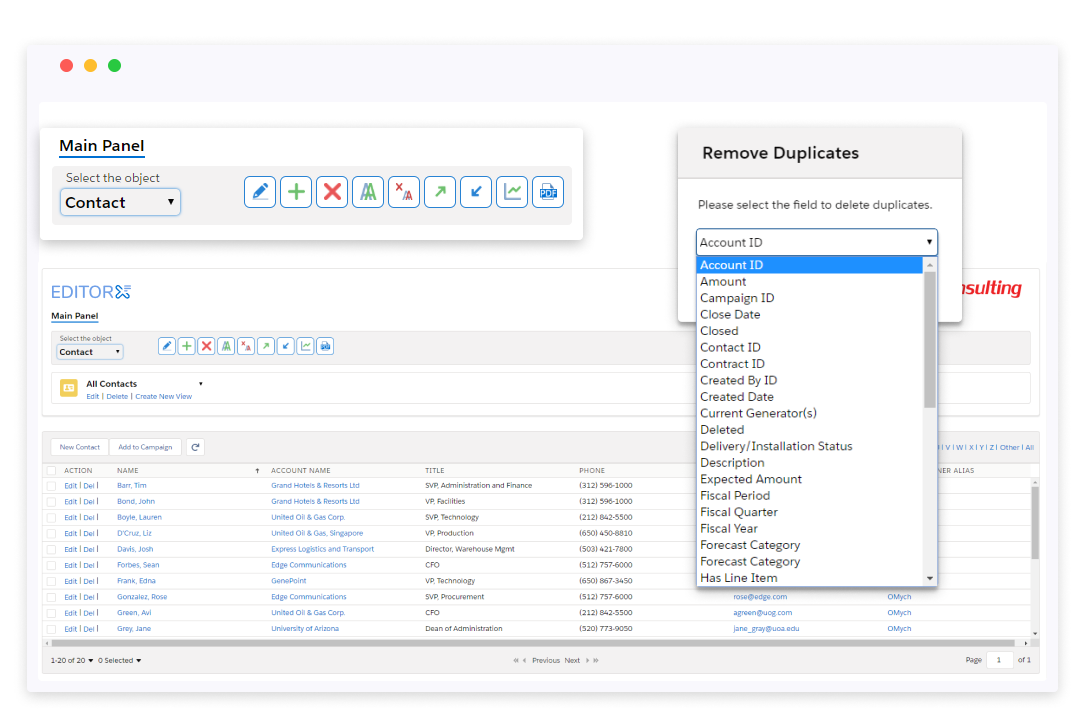Expand the All Contacts list view dropdown
The height and width of the screenshot is (723, 1085).
(x=200, y=384)
